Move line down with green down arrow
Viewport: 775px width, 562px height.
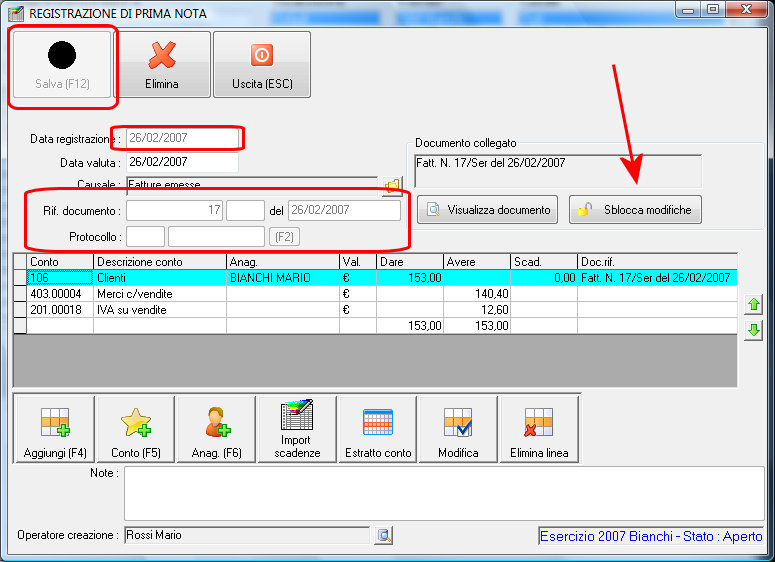(753, 330)
